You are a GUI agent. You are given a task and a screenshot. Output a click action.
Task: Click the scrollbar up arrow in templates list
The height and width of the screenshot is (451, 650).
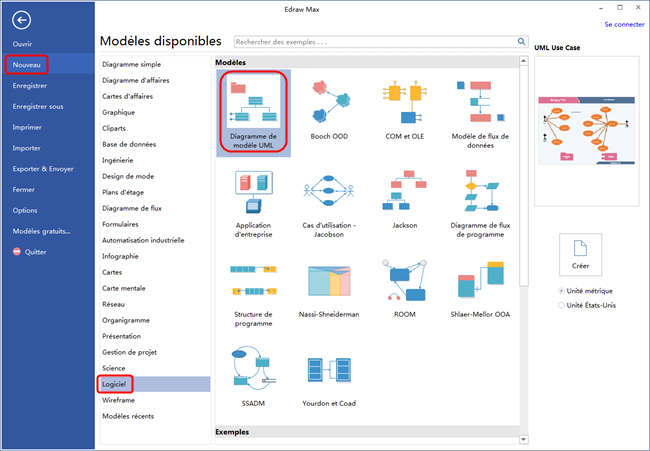pyautogui.click(x=524, y=61)
